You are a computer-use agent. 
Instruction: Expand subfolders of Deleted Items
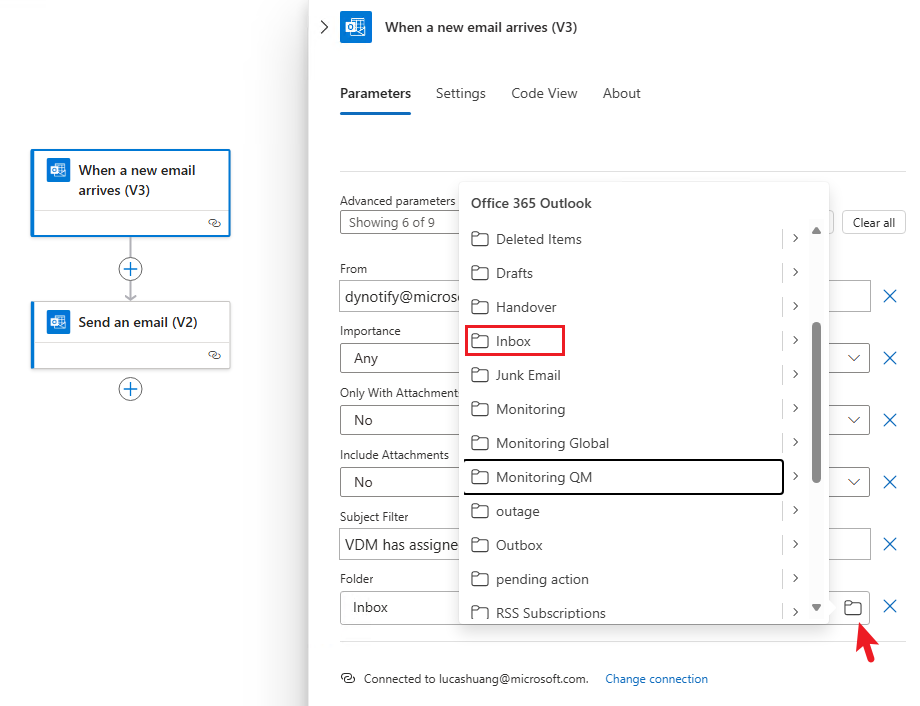[796, 238]
